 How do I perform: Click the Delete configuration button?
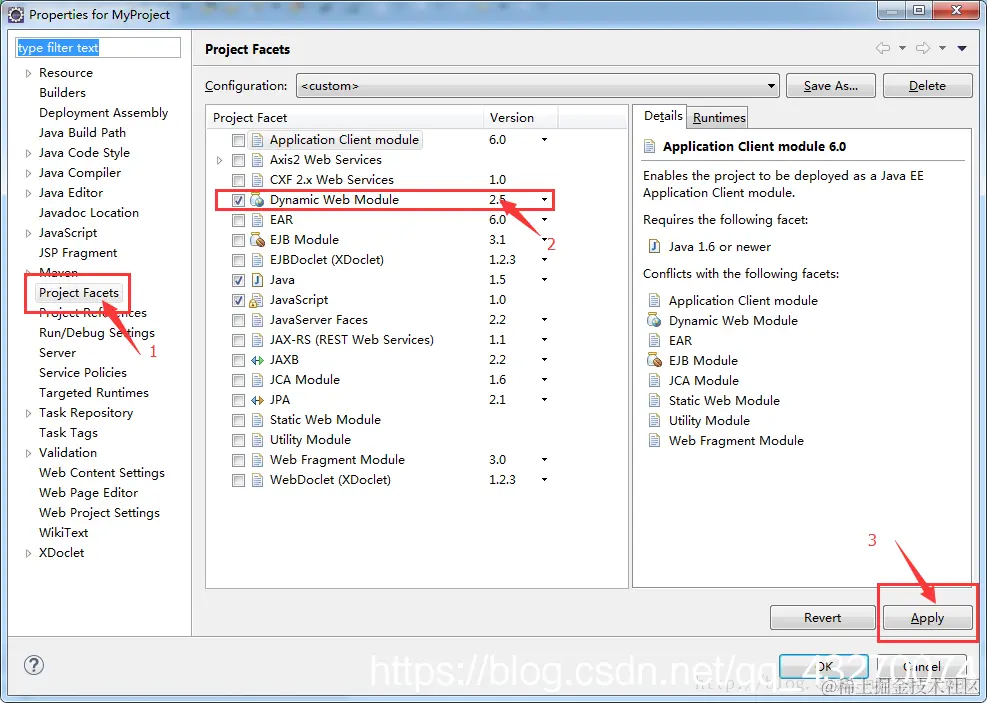click(x=927, y=86)
